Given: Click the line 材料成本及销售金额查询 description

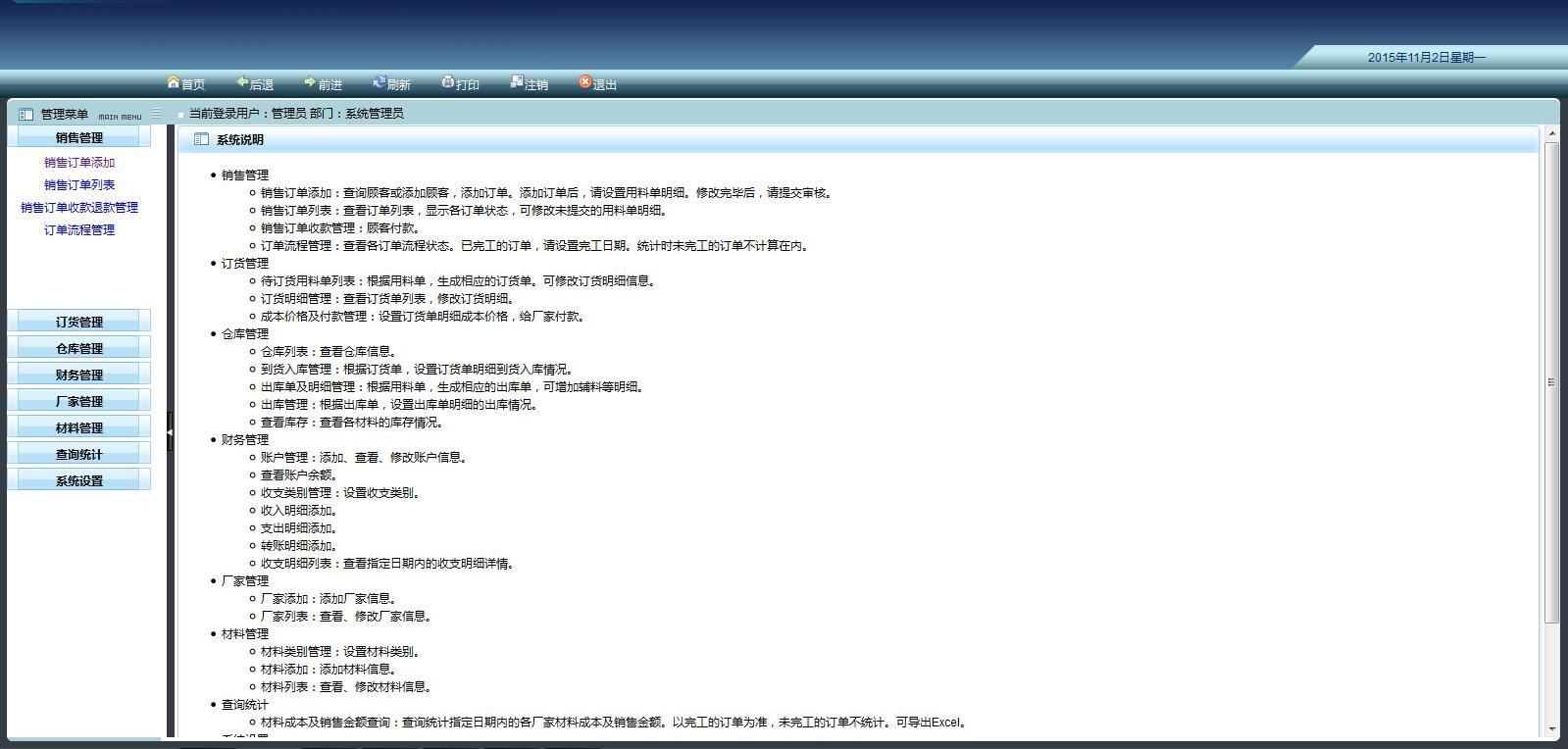Looking at the screenshot, I should tap(615, 723).
